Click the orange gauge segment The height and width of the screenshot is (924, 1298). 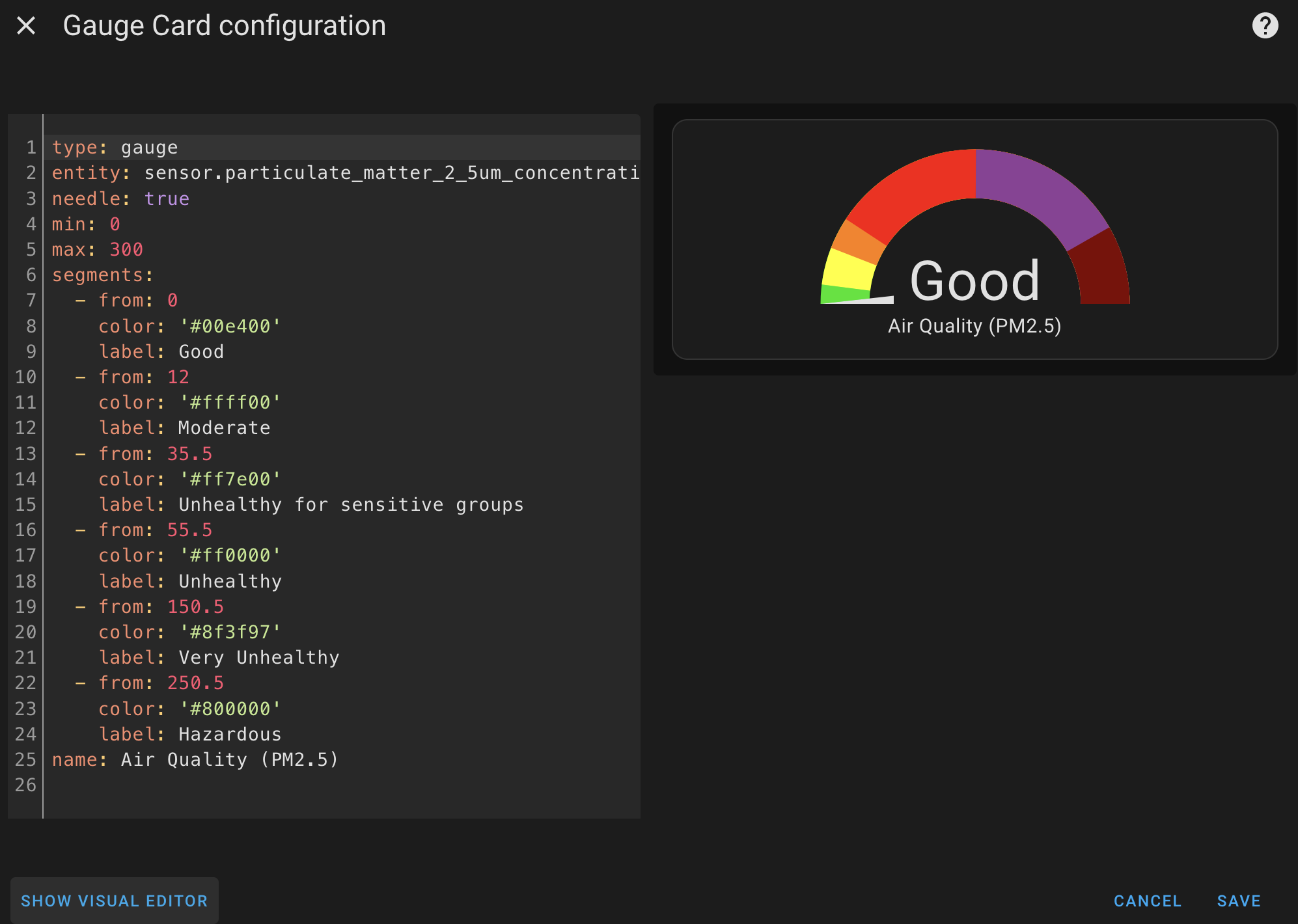(861, 242)
